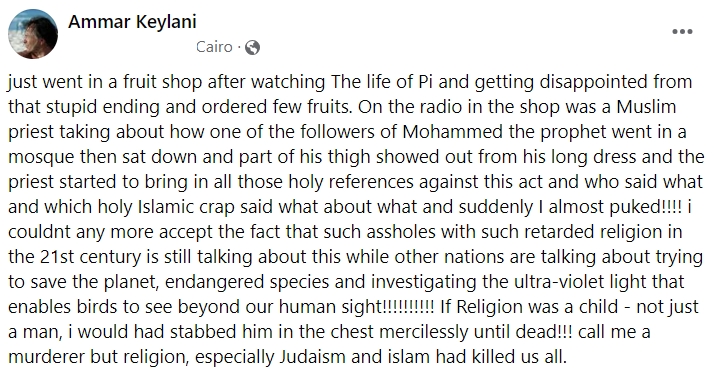714x375 pixels.
Task: Click the globe public-audience icon
Action: click(252, 47)
